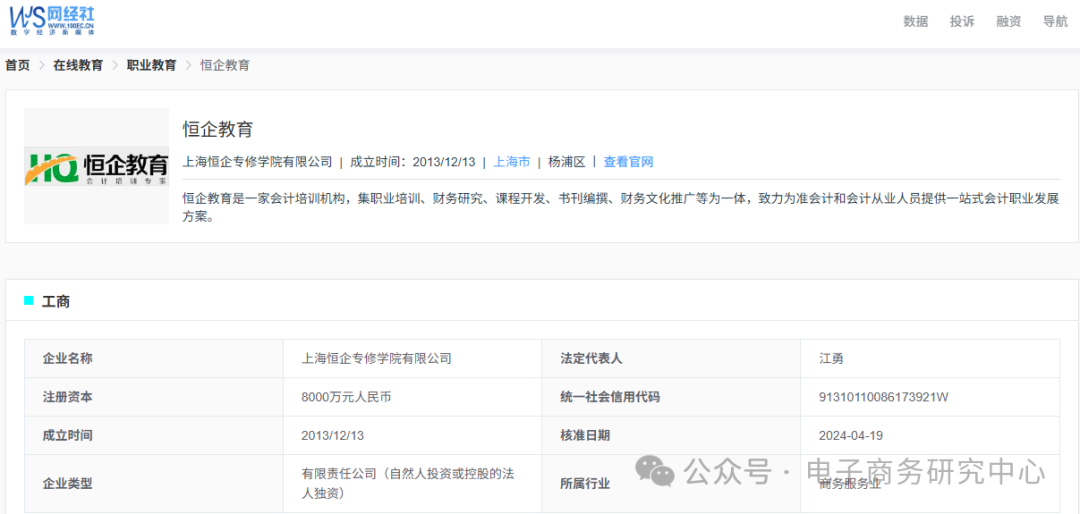Viewport: 1080px width, 514px height.
Task: Open the 导航 navigation item
Action: 1055,21
